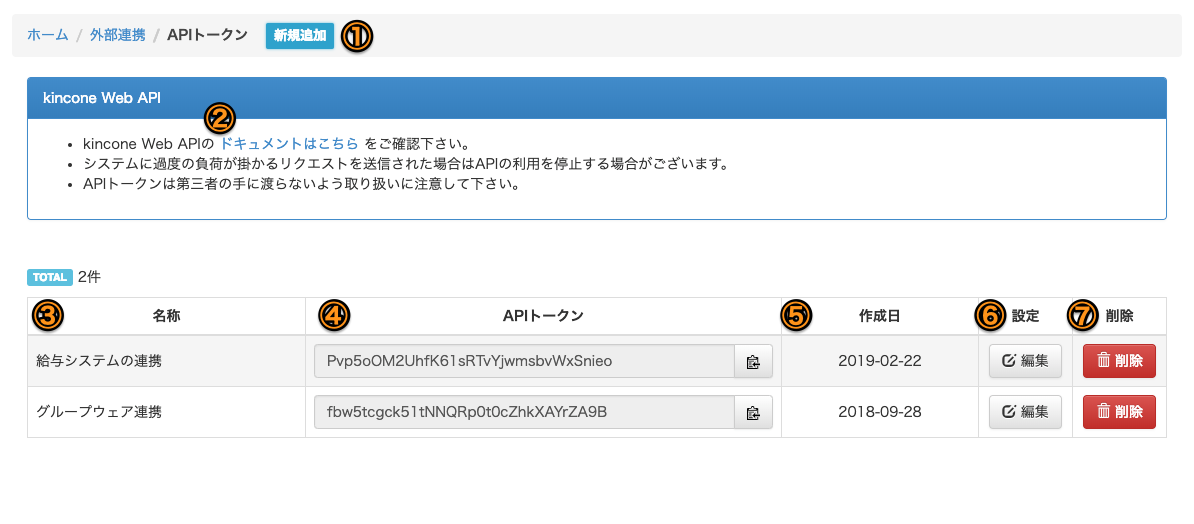Image resolution: width=1194 pixels, height=524 pixels.
Task: Click 新規追加 to add a new token
Action: (x=300, y=35)
